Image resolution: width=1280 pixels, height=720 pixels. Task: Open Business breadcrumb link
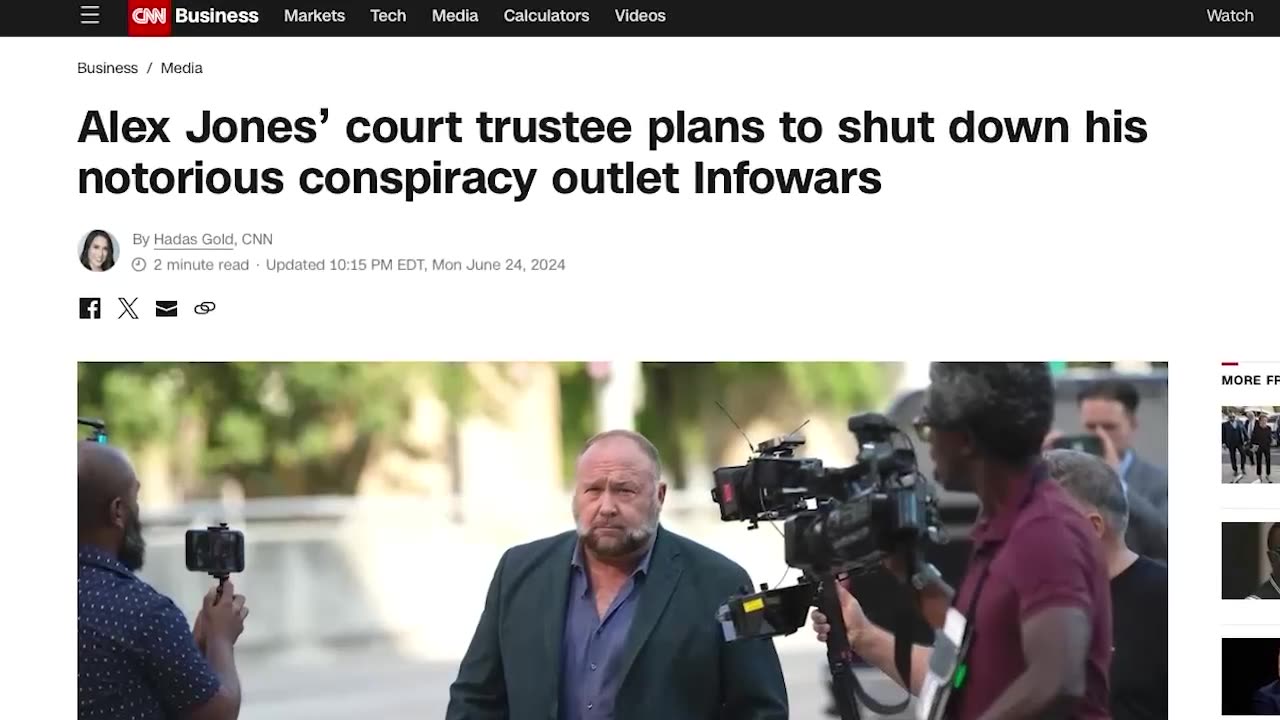coord(107,68)
